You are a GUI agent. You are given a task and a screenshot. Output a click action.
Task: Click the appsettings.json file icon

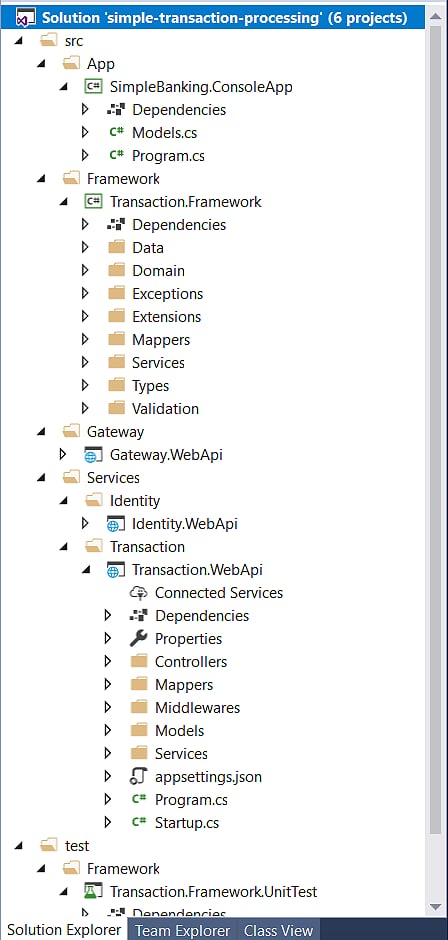pos(139,777)
